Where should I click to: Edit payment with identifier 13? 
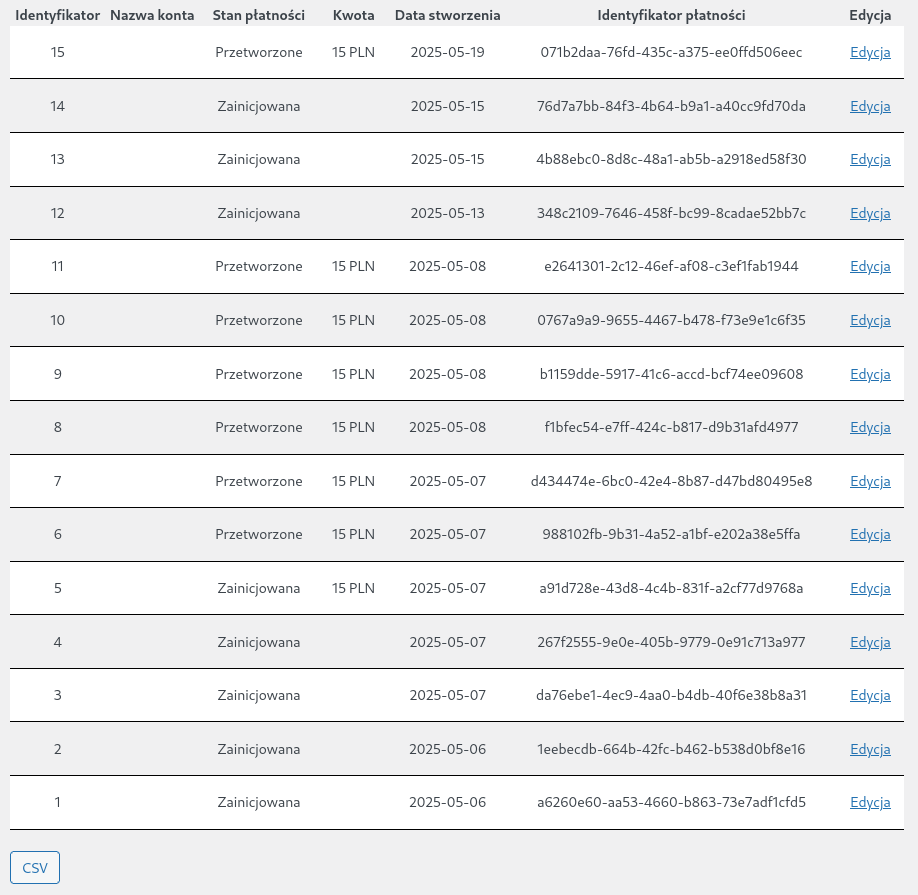click(870, 159)
